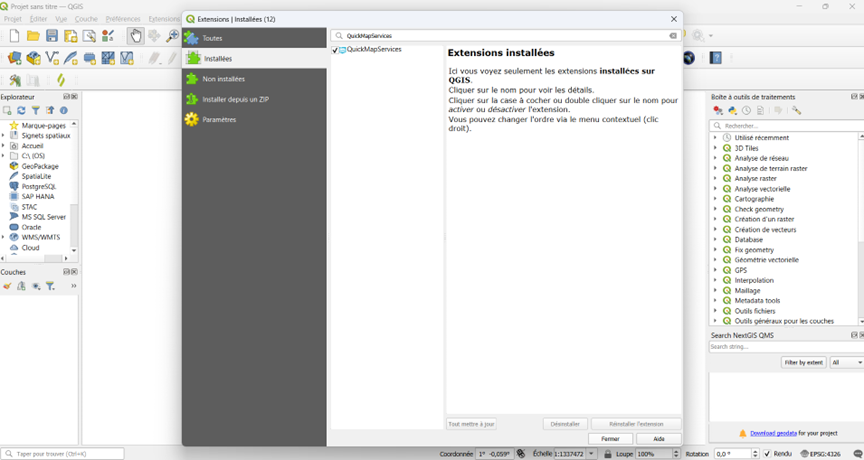
Task: Expand the Analyse vectorielle toolbox group
Action: pyautogui.click(x=716, y=189)
